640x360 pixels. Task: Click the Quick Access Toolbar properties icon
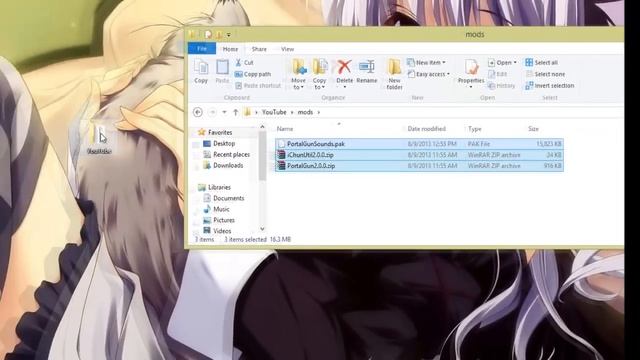pos(208,34)
